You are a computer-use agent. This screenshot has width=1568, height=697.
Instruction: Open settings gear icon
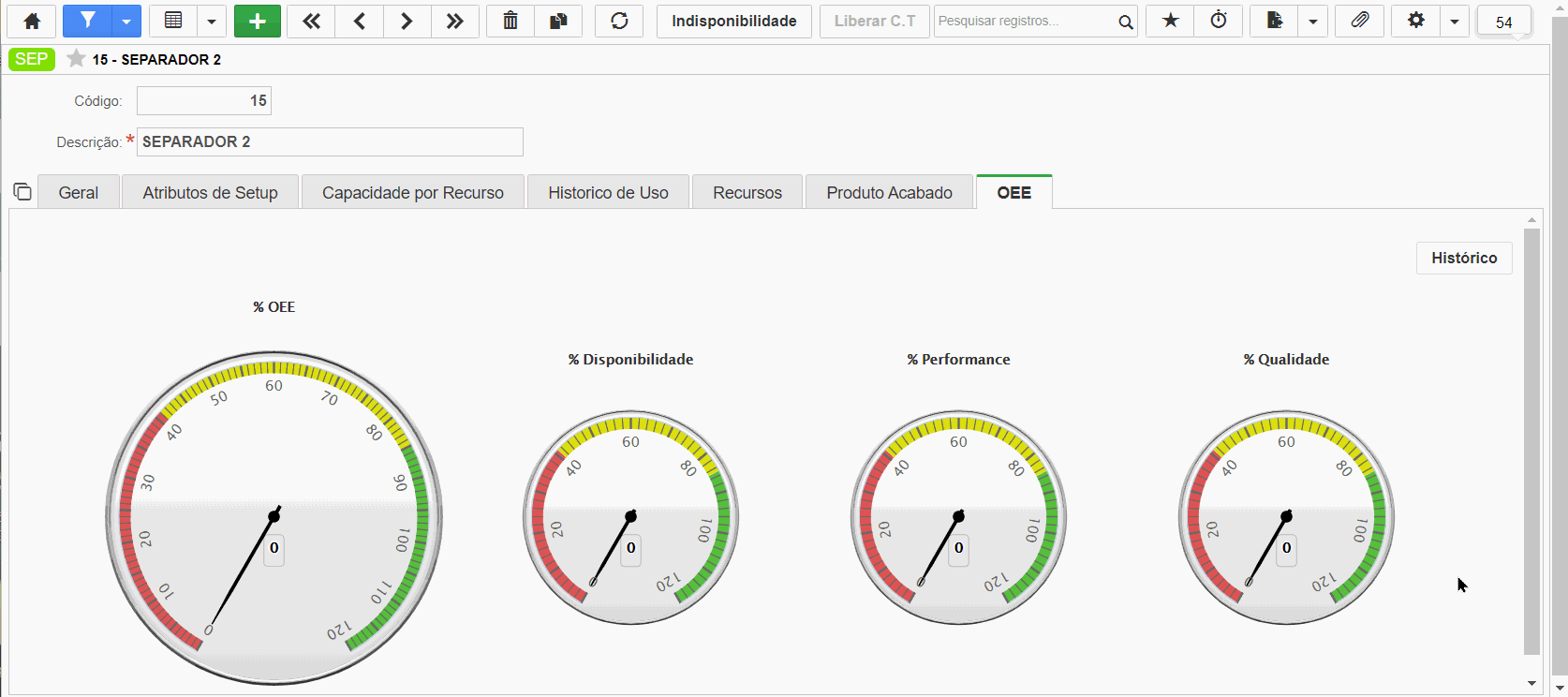pos(1415,21)
